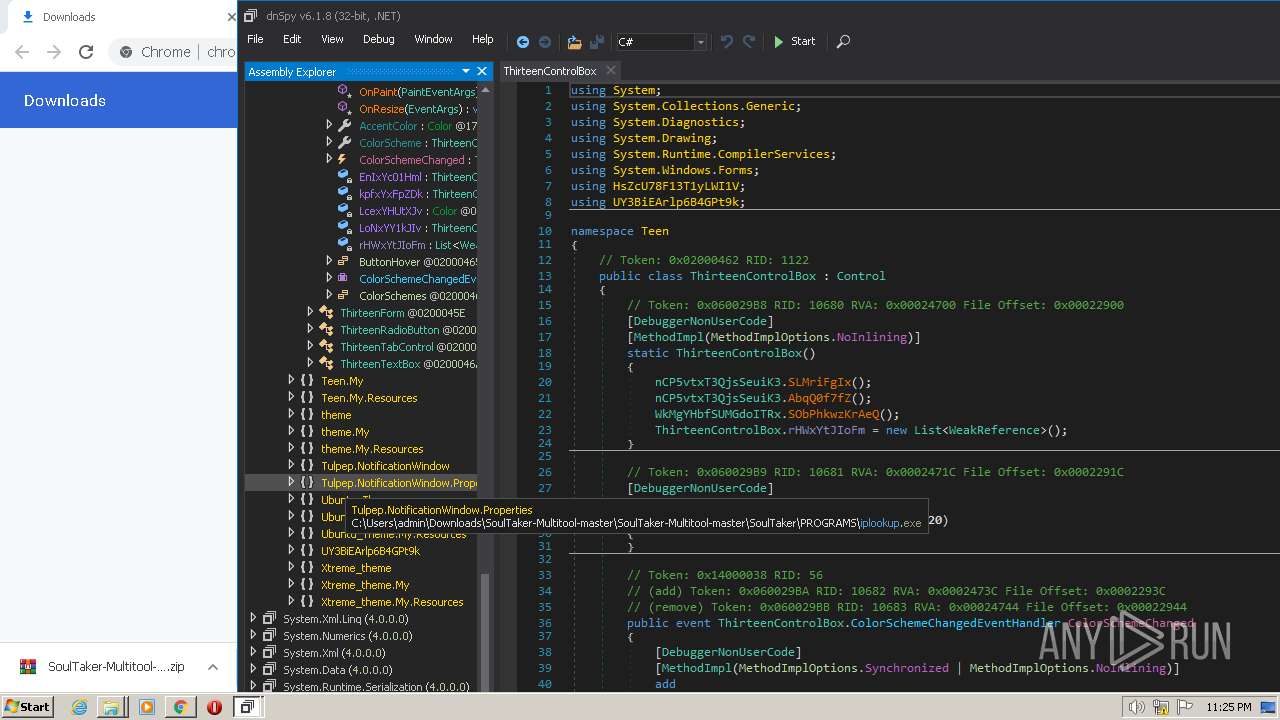Undo using the toolbar arrow

727,41
